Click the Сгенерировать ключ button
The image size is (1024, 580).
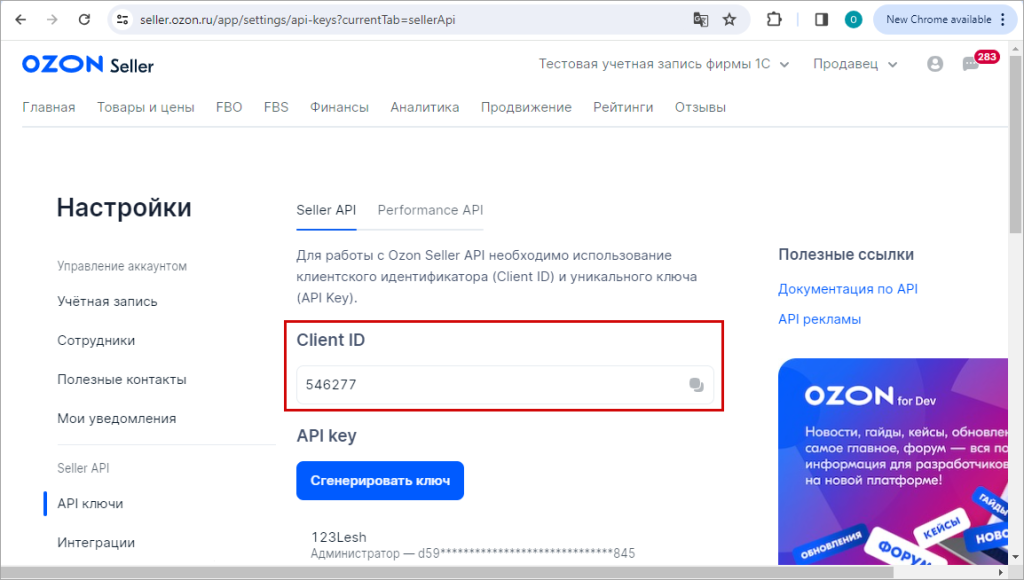(x=380, y=481)
